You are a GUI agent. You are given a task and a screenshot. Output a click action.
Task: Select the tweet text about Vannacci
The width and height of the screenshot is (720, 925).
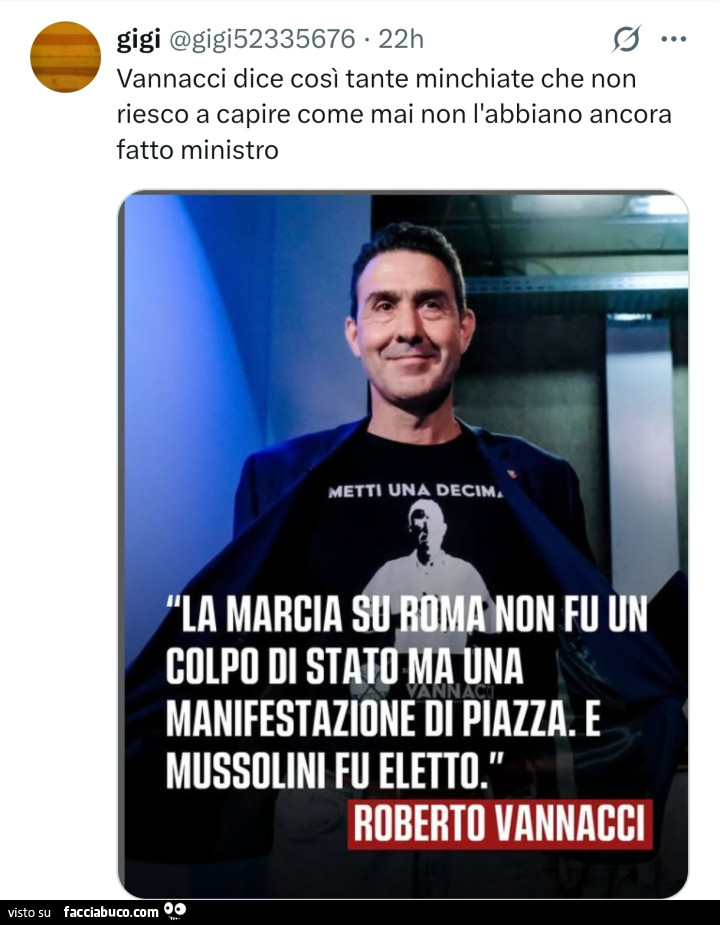pos(394,114)
